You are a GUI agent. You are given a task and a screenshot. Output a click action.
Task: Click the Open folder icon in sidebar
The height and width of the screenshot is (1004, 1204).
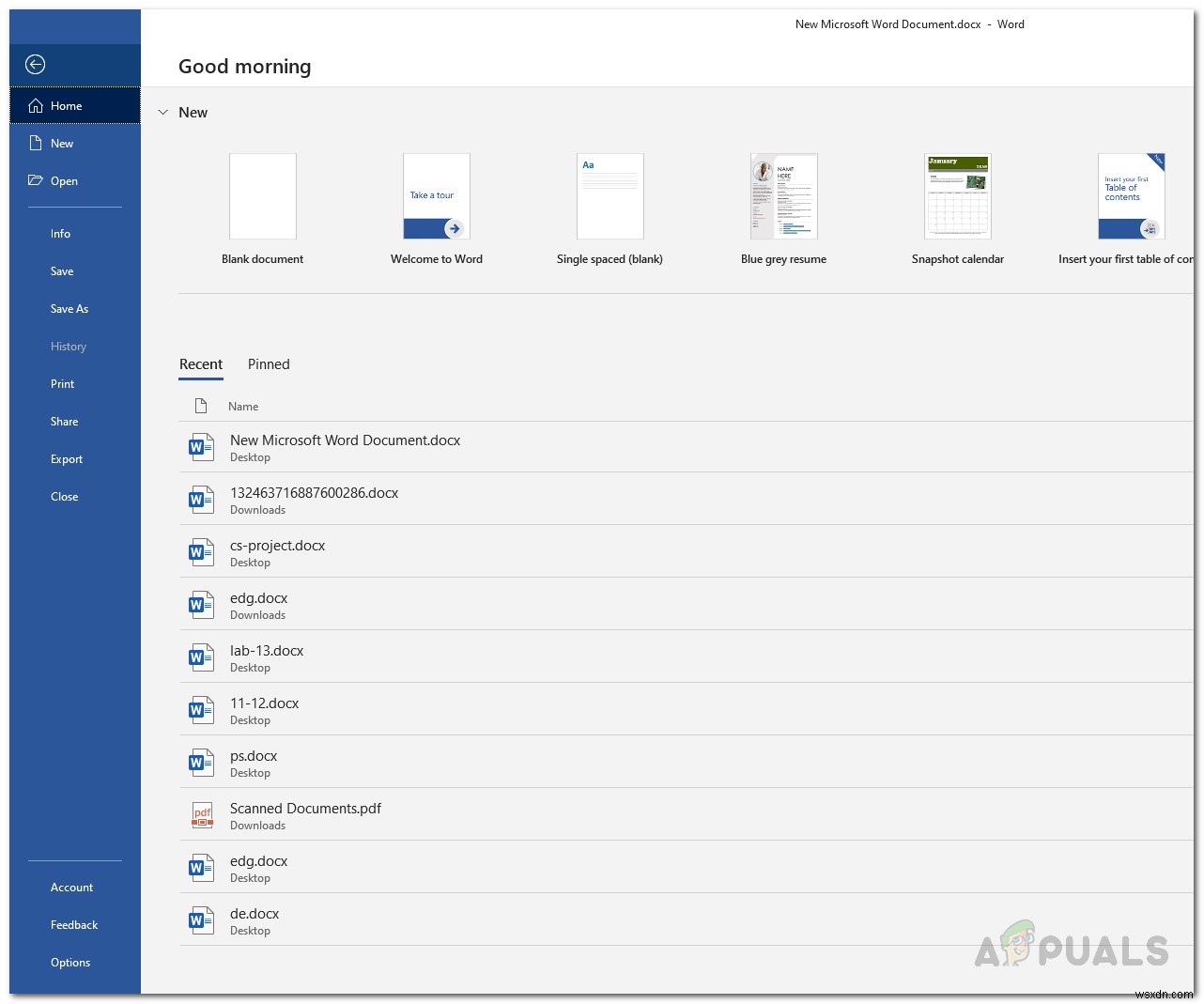(x=36, y=180)
